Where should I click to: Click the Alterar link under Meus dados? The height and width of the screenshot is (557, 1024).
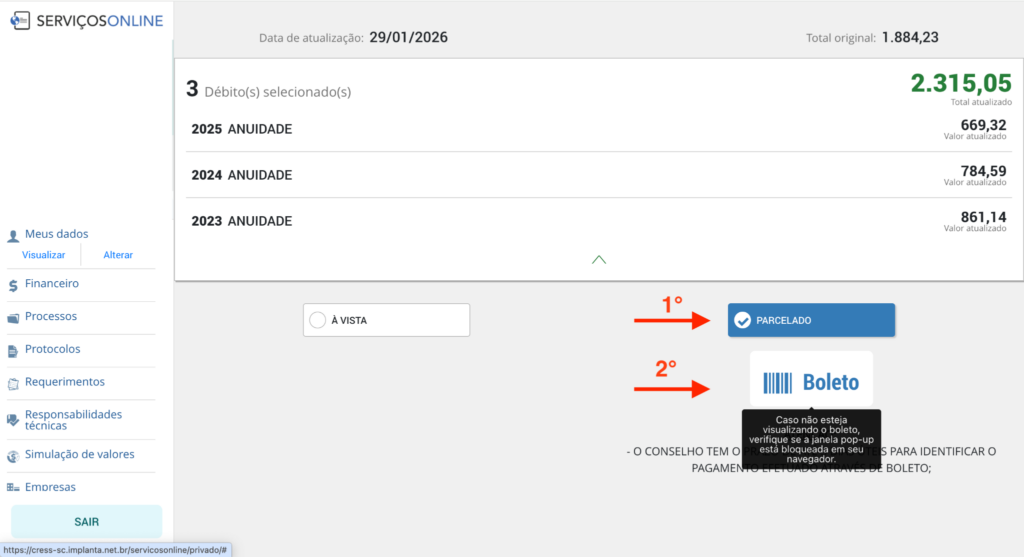[x=118, y=255]
